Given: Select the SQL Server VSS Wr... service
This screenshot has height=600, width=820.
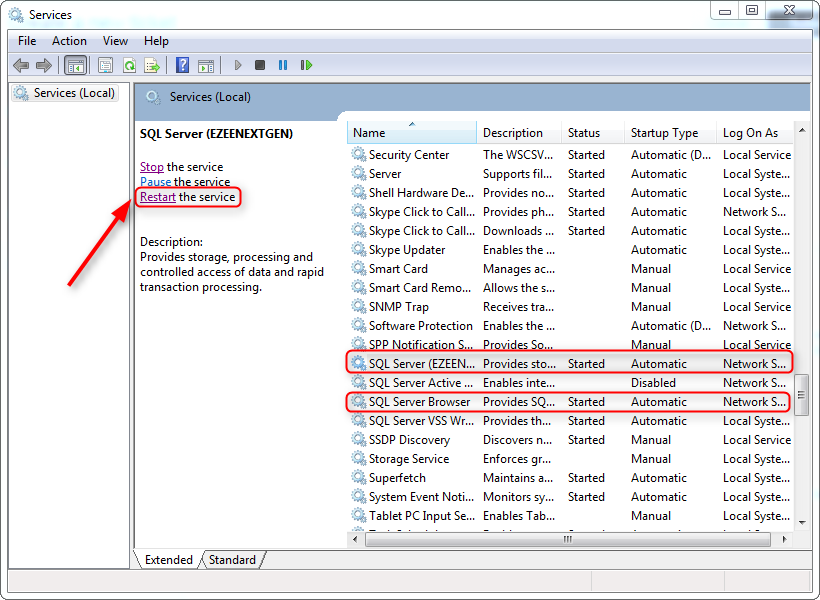Looking at the screenshot, I should (x=421, y=421).
